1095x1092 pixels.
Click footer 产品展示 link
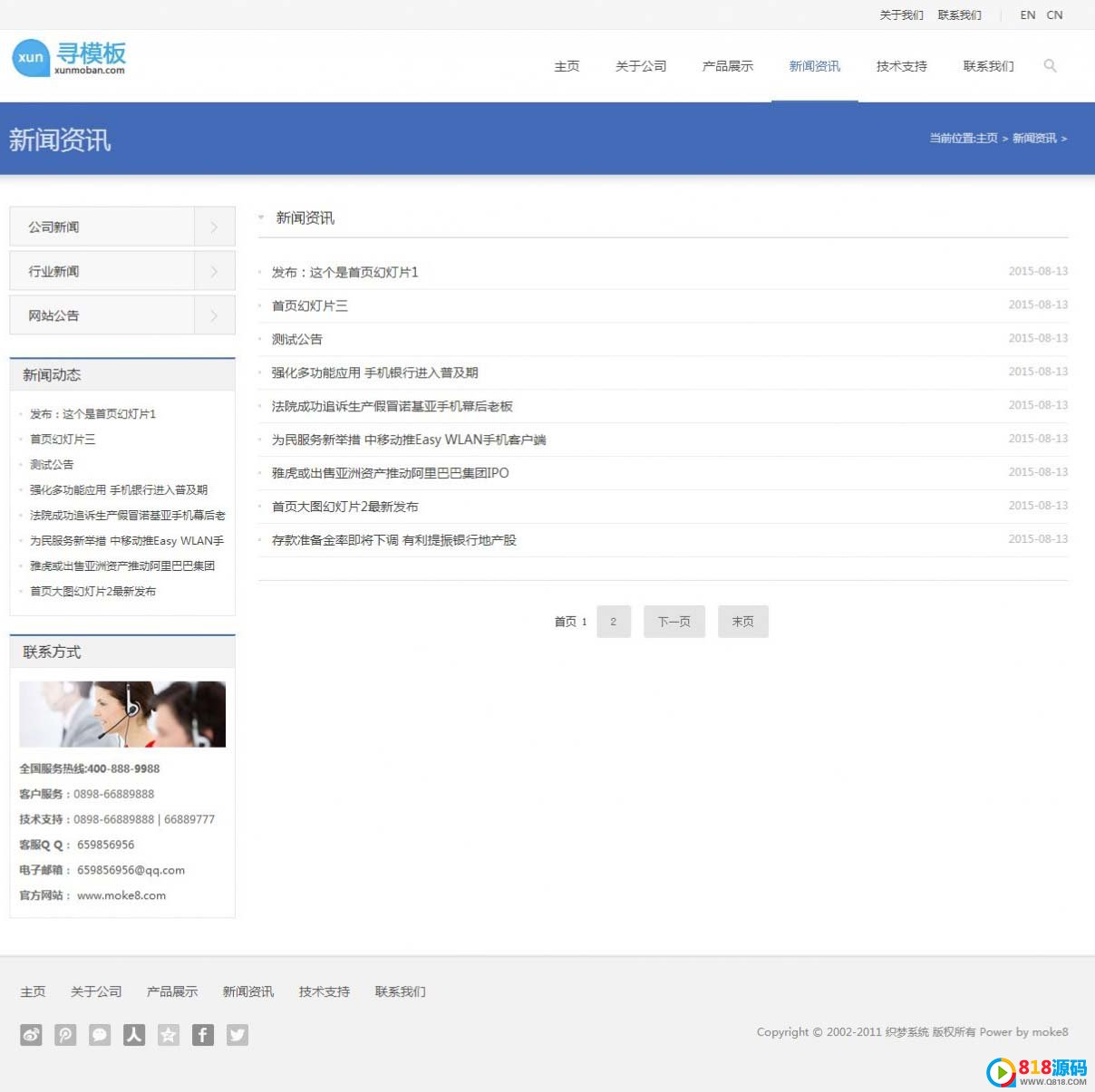[x=172, y=991]
